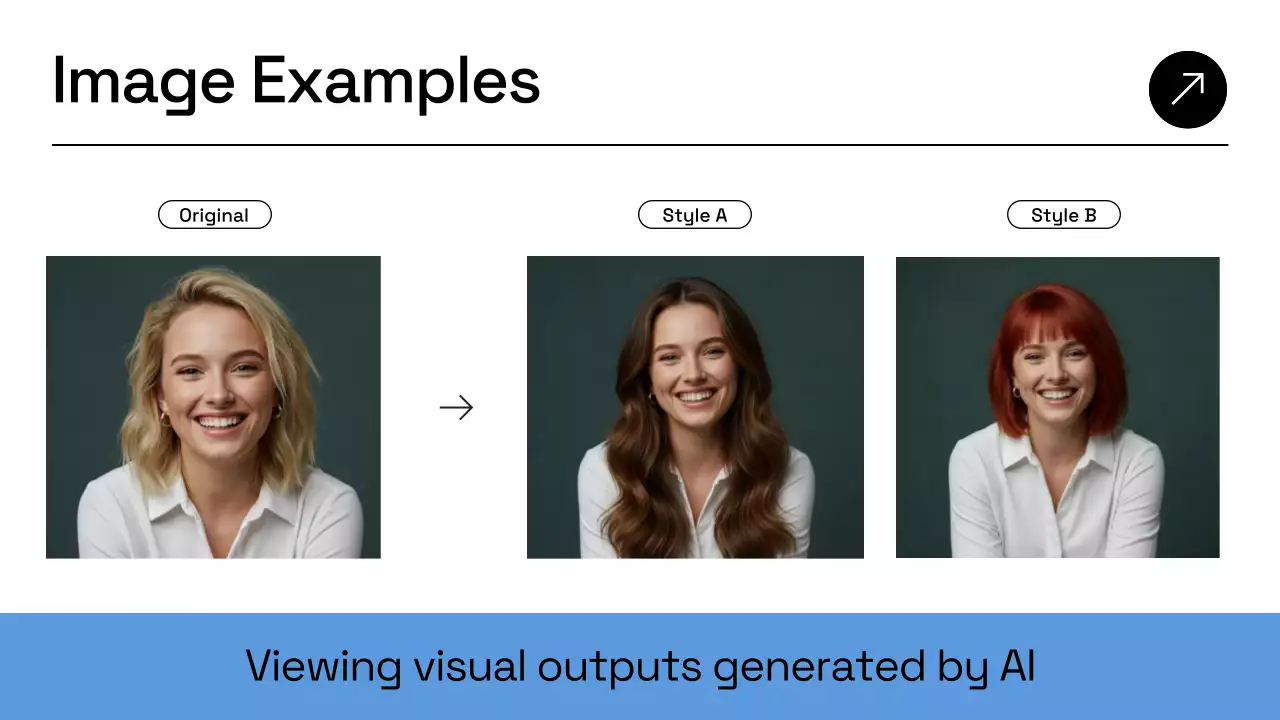Click the caption 'Viewing visual outputs generated by AI'

tap(640, 667)
